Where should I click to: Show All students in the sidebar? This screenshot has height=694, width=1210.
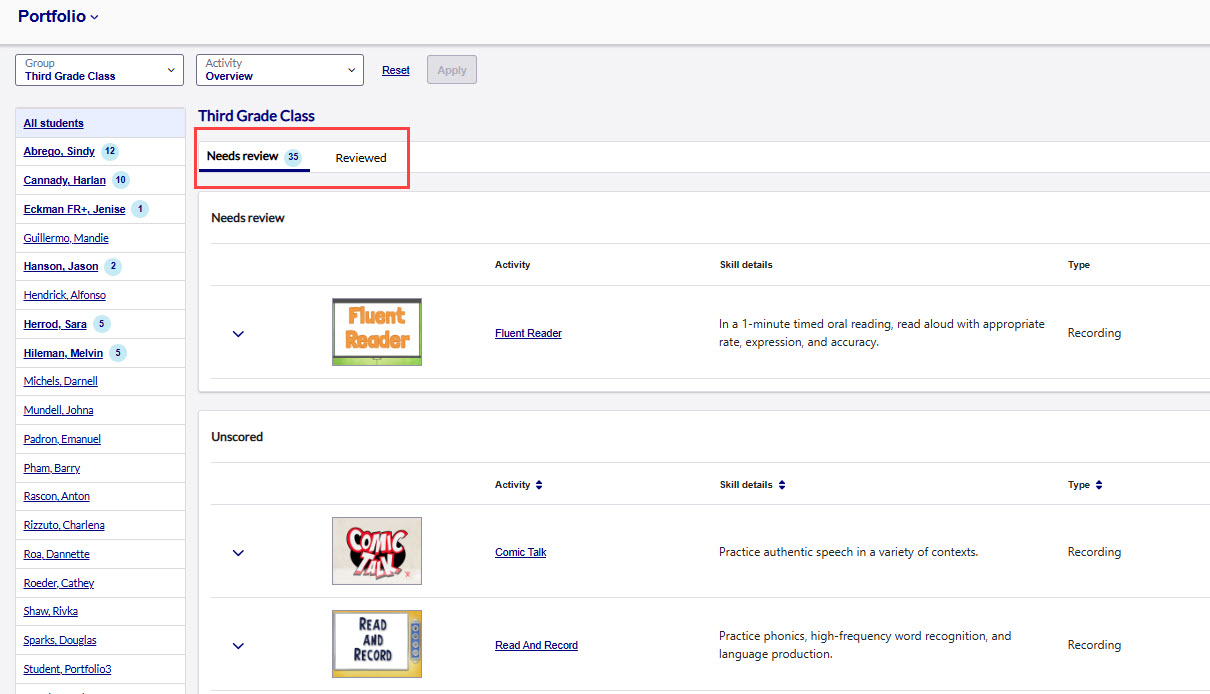pyautogui.click(x=54, y=123)
